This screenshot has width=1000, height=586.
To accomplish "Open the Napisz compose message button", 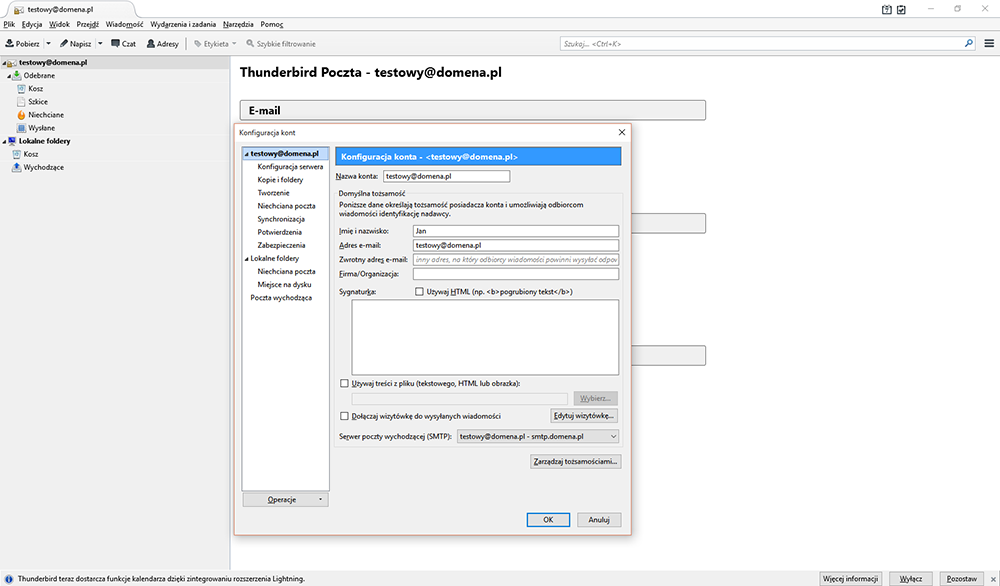I will click(76, 43).
